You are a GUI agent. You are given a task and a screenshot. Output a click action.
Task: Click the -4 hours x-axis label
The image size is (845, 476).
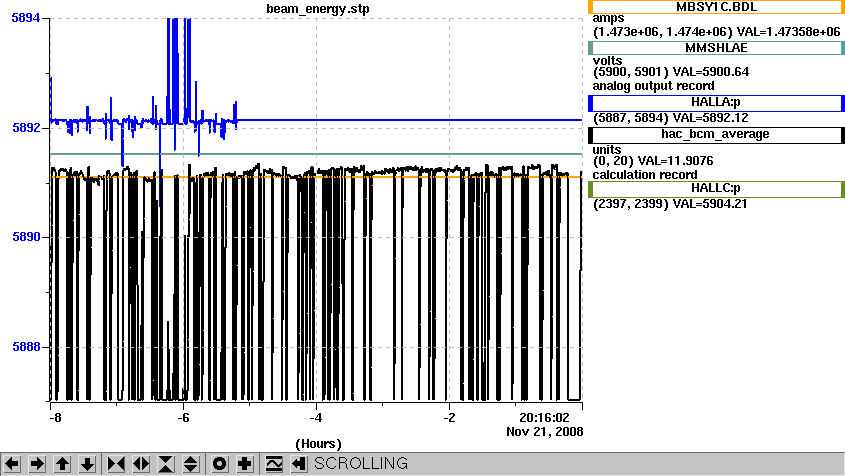tap(316, 418)
